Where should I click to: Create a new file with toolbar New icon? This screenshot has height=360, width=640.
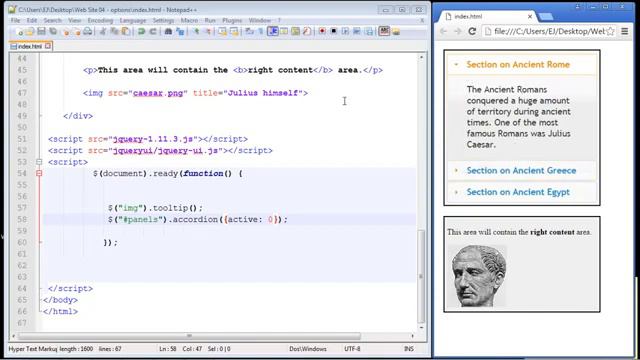pyautogui.click(x=20, y=31)
